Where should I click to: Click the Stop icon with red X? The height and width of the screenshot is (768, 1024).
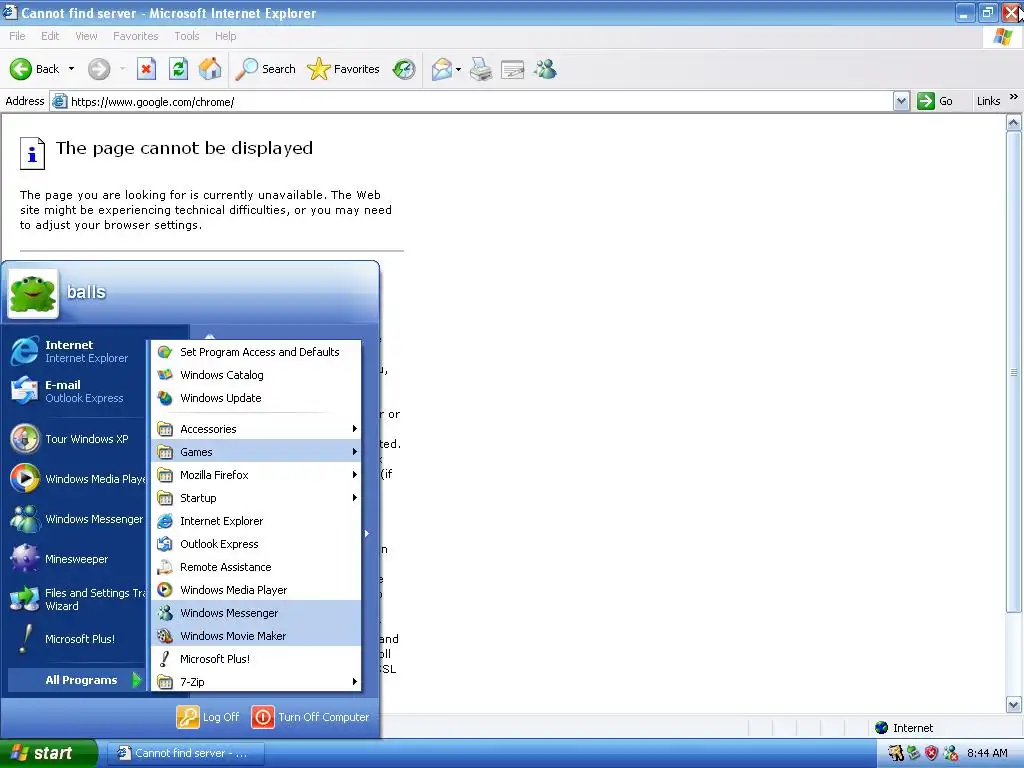146,69
